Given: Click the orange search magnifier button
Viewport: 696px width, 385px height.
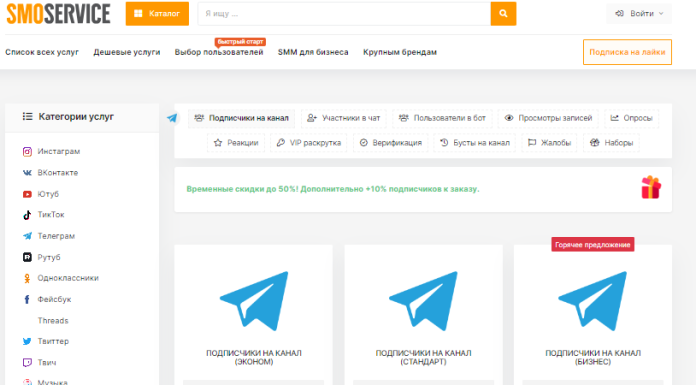Looking at the screenshot, I should point(503,14).
